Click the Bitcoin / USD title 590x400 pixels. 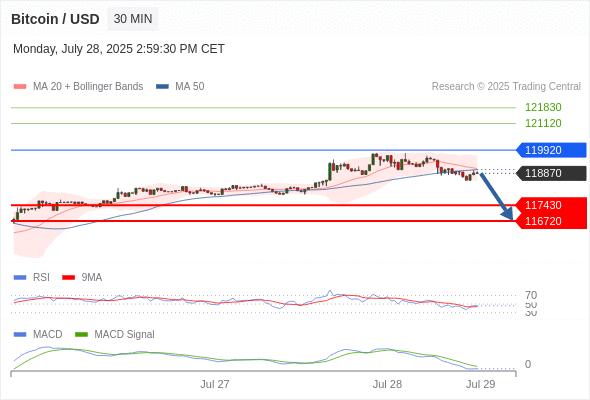pyautogui.click(x=55, y=19)
